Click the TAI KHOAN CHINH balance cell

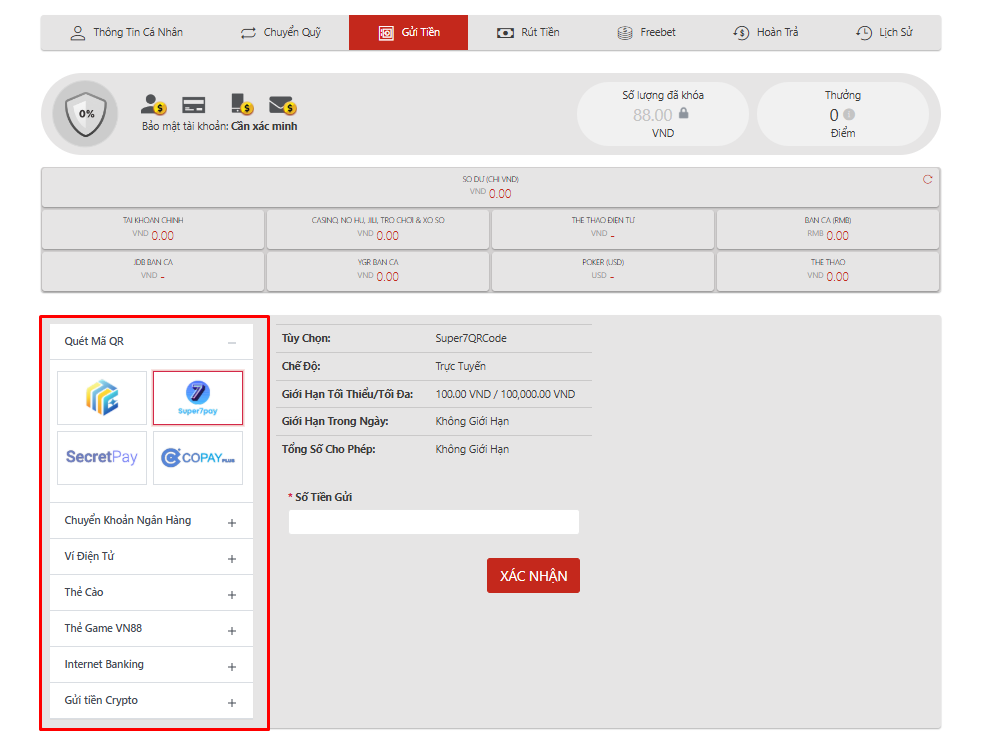coord(153,229)
